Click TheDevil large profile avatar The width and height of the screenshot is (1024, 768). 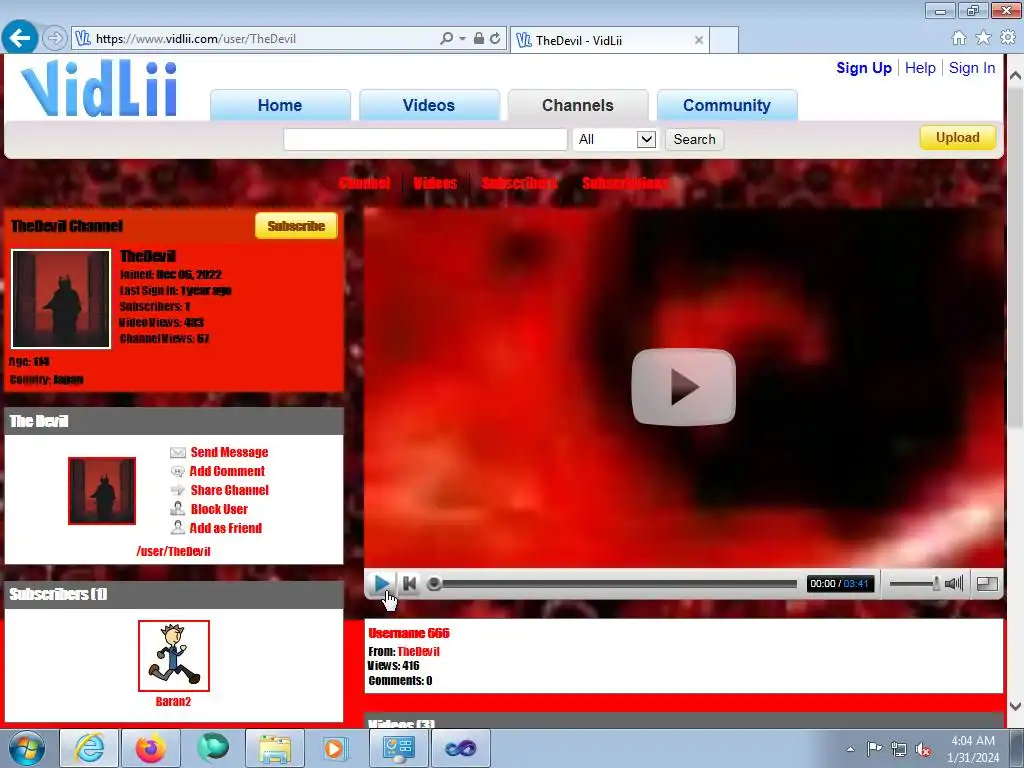point(61,298)
